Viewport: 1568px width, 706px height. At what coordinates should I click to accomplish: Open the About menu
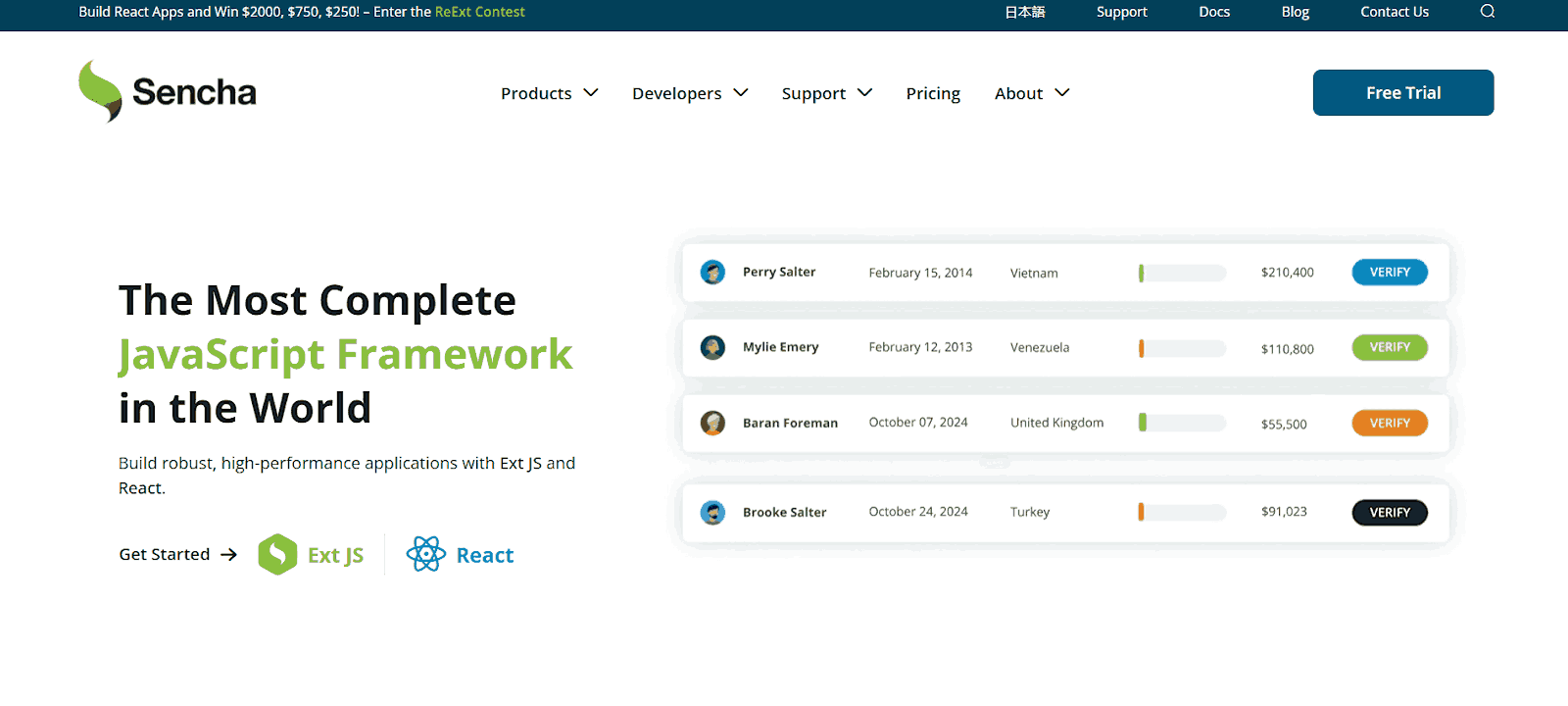(1019, 93)
